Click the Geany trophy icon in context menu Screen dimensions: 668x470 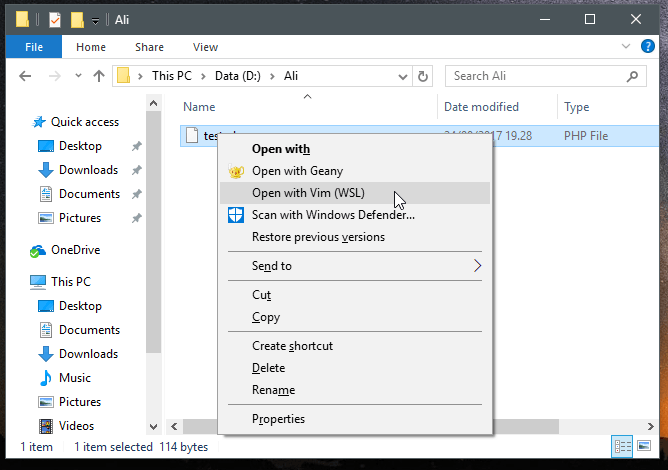point(236,171)
